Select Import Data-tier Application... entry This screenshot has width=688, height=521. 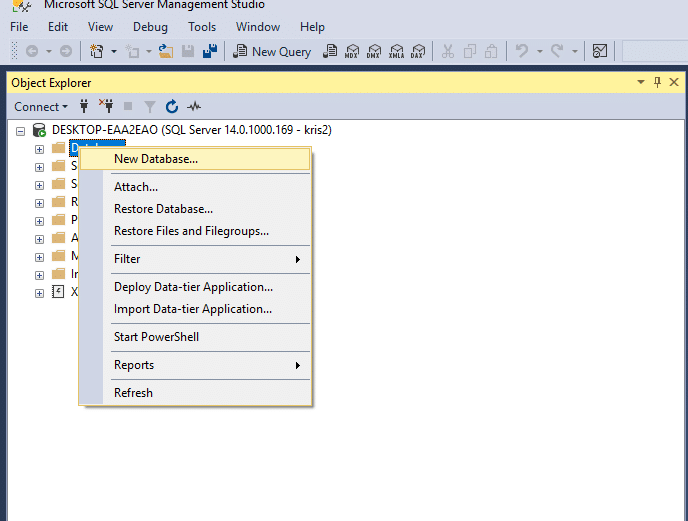click(x=195, y=309)
